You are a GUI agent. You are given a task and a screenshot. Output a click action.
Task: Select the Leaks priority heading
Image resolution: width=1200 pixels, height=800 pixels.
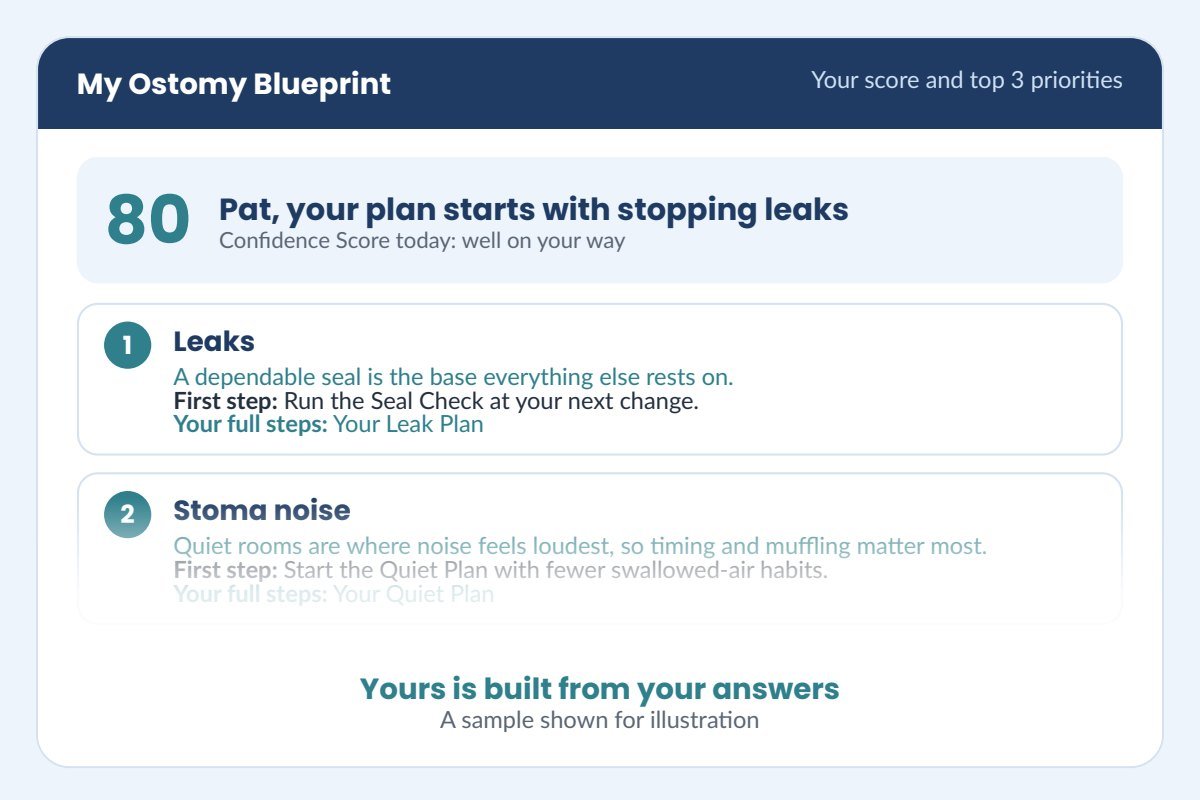point(214,341)
